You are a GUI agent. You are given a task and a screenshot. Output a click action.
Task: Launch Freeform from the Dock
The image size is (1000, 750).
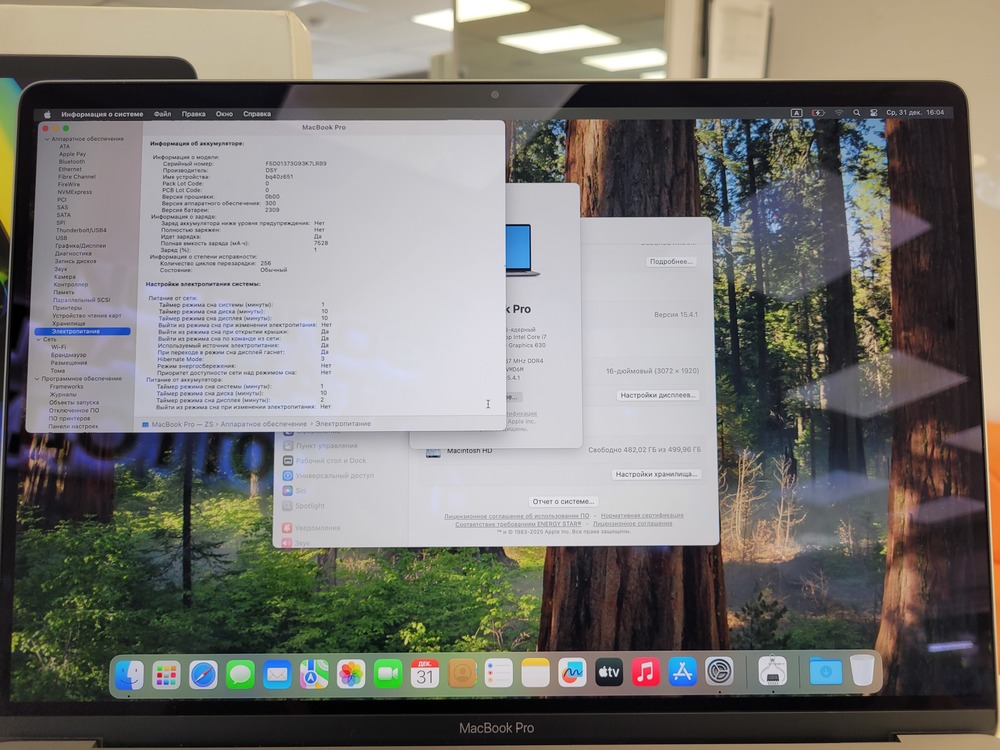coord(572,673)
